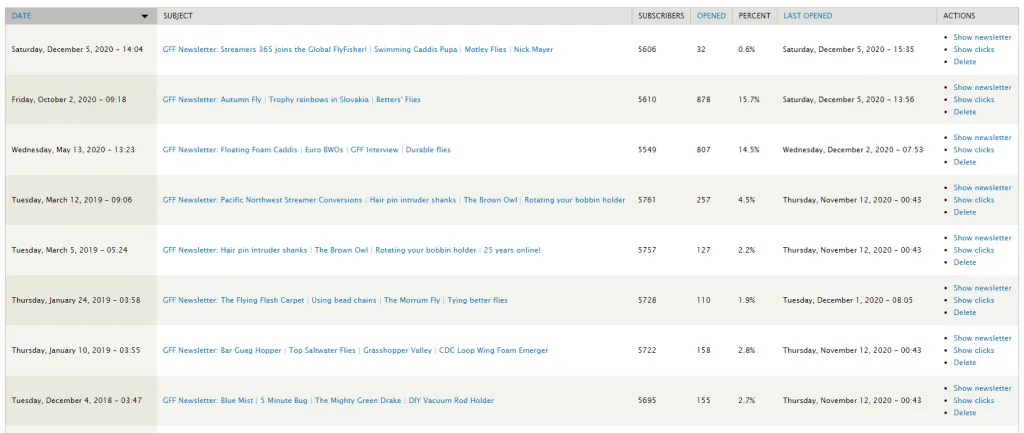Show clicks for January 10, 2019 newsletter
Image resolution: width=1024 pixels, height=433 pixels.
click(x=973, y=350)
